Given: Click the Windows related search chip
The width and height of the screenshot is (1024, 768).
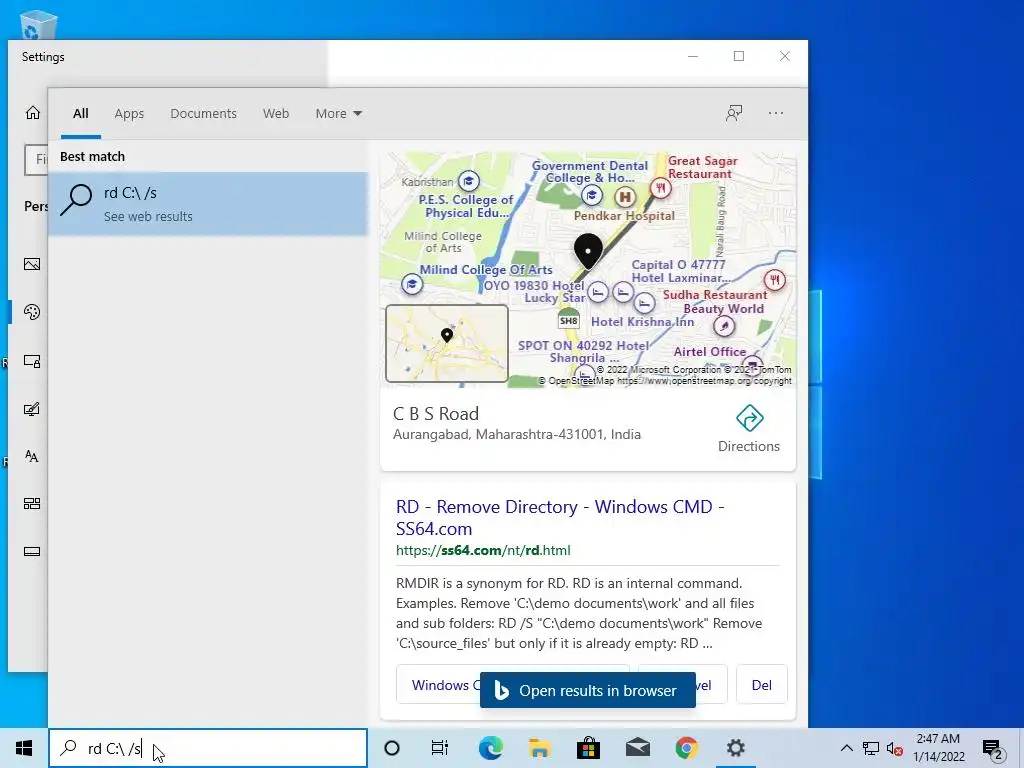Looking at the screenshot, I should [x=438, y=684].
